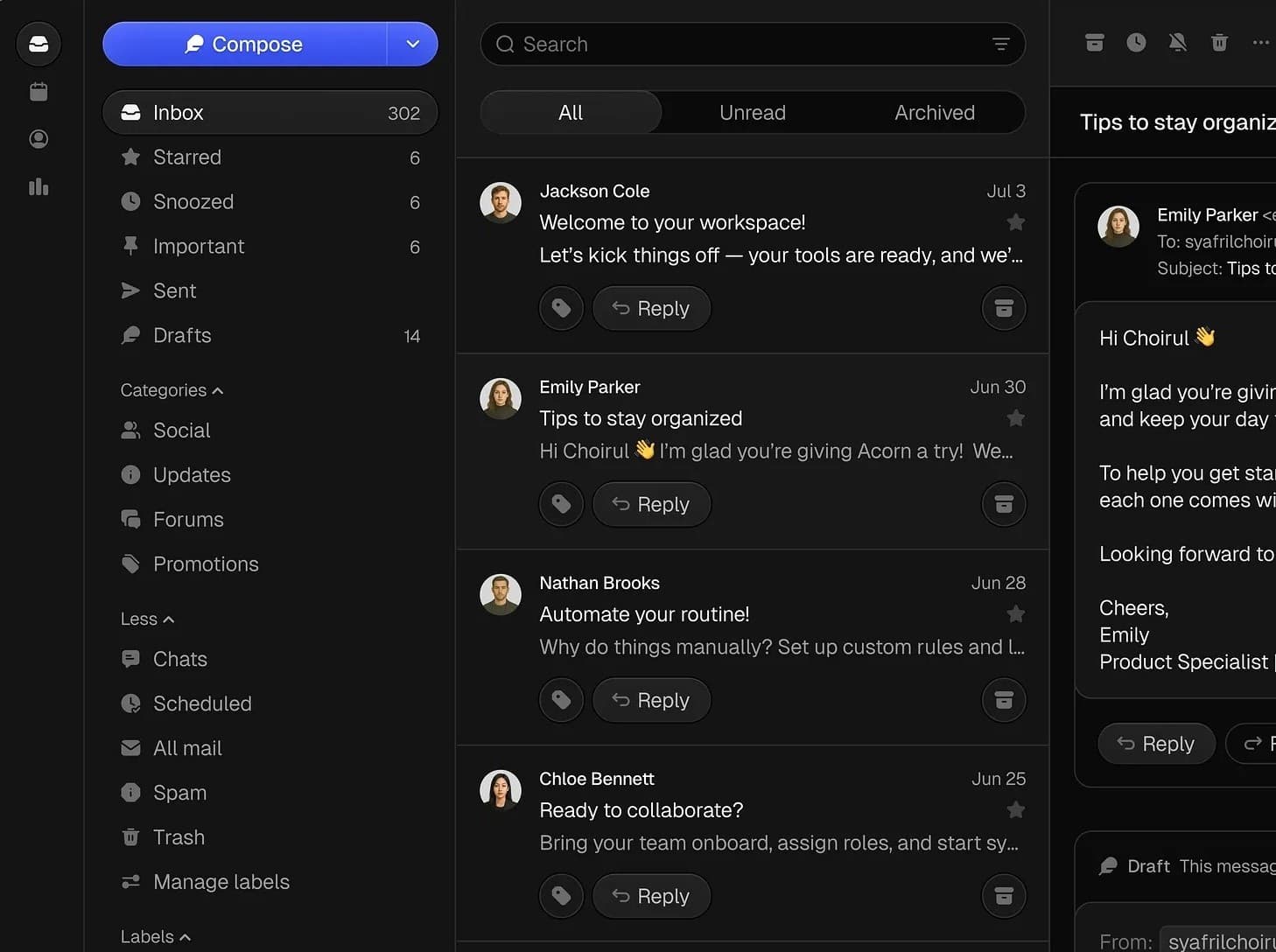Archive the open message from top toolbar
Screen dimensions: 1276x952
pyautogui.click(x=1095, y=42)
